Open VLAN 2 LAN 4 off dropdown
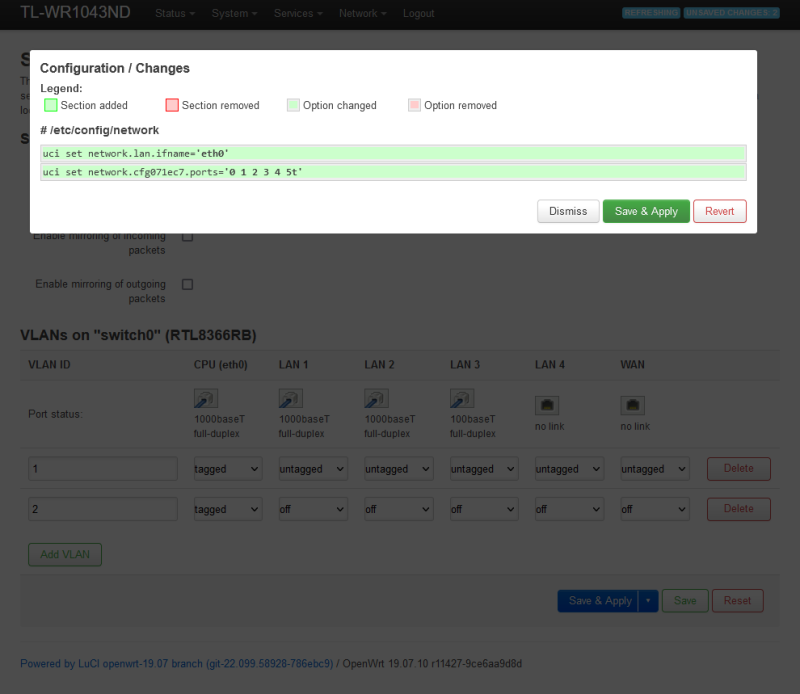 [569, 509]
